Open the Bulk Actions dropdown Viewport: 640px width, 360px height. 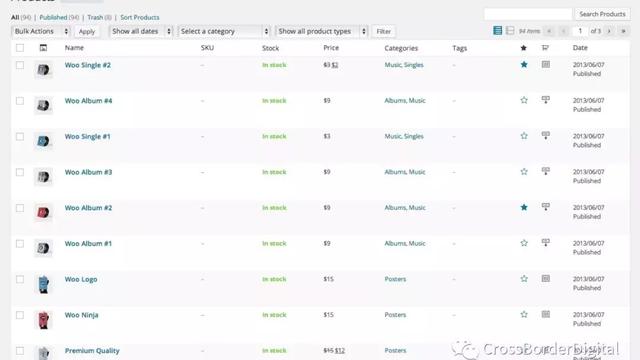click(40, 31)
